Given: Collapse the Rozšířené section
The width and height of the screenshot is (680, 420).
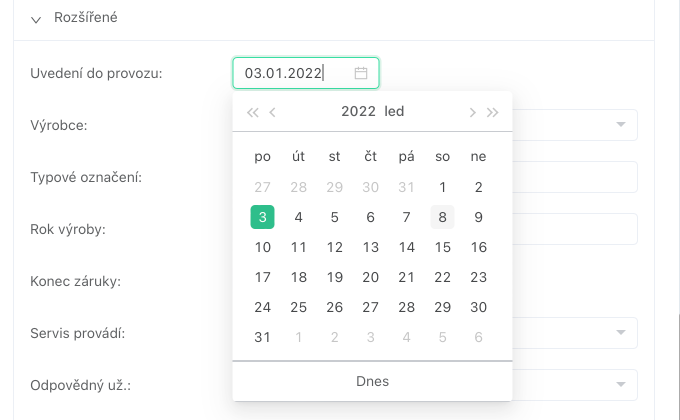Looking at the screenshot, I should point(37,18).
